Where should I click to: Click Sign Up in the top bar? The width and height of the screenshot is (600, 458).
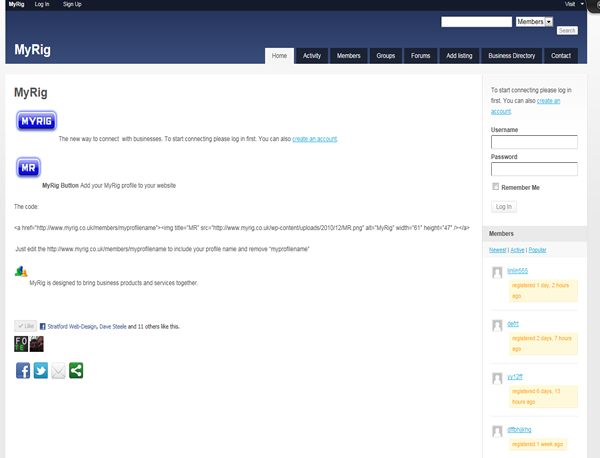[72, 4]
